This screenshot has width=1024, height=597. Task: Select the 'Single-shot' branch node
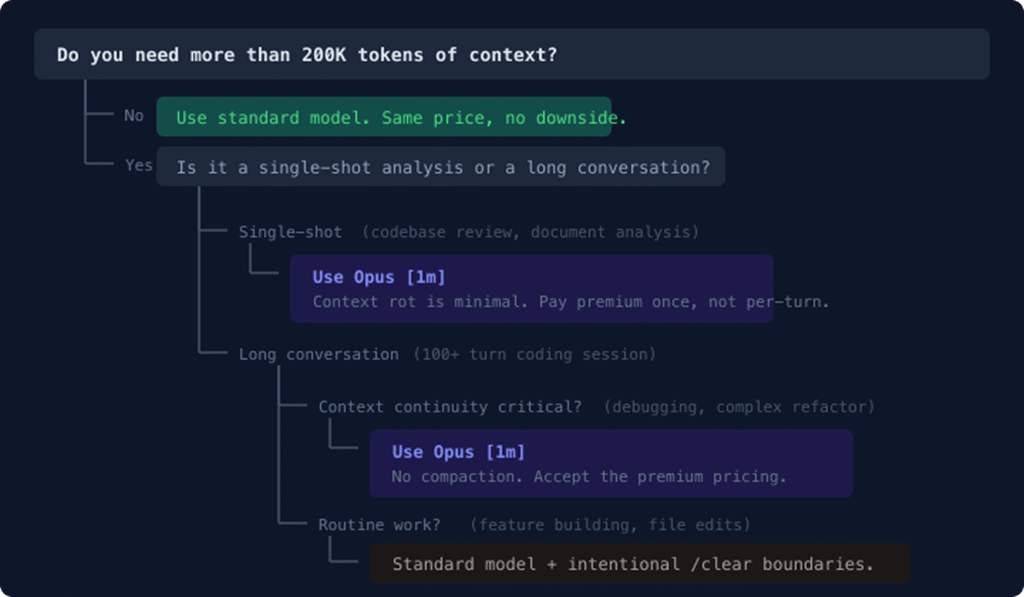pos(290,232)
